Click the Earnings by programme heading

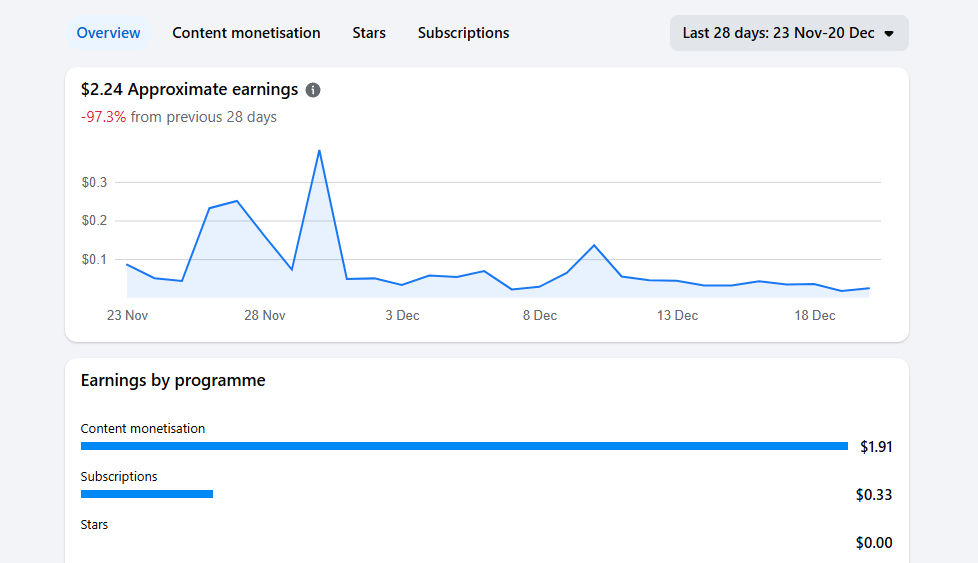pos(173,380)
